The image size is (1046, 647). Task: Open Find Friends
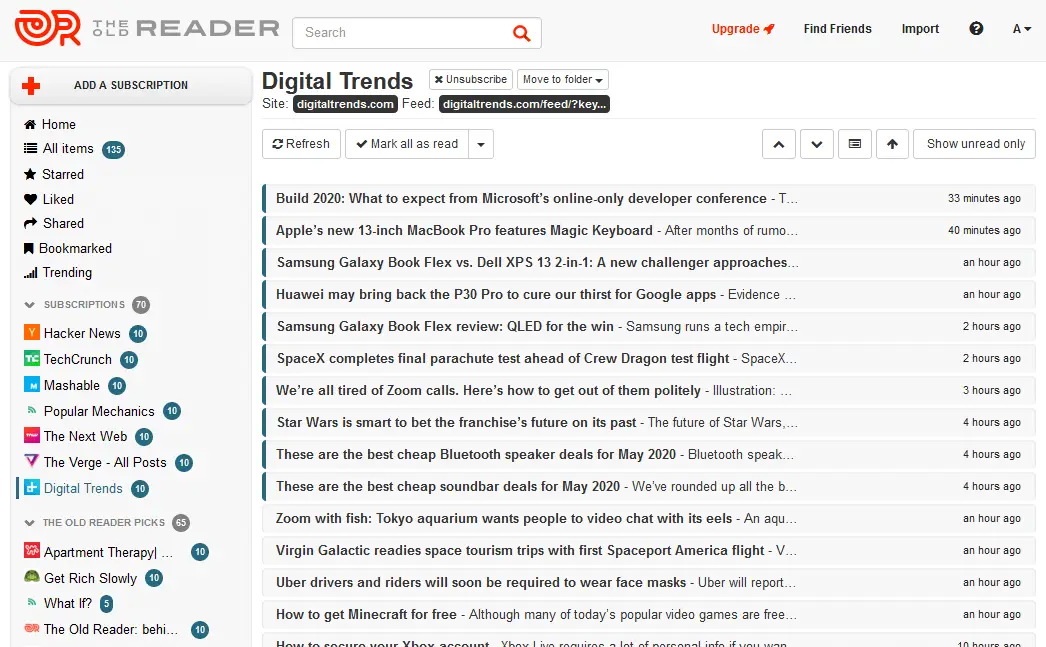point(837,29)
